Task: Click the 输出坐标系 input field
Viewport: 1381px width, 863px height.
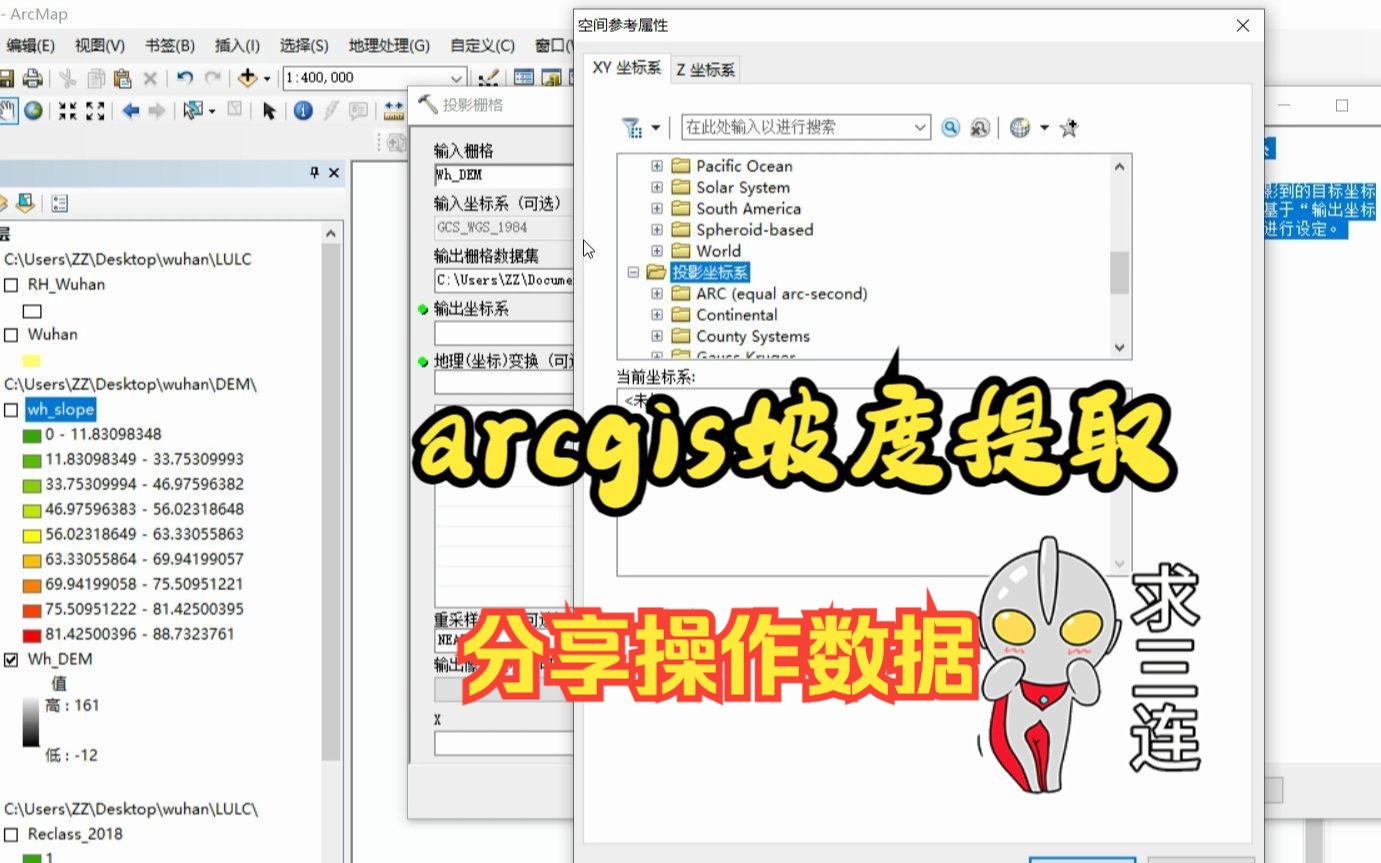Action: click(x=503, y=333)
